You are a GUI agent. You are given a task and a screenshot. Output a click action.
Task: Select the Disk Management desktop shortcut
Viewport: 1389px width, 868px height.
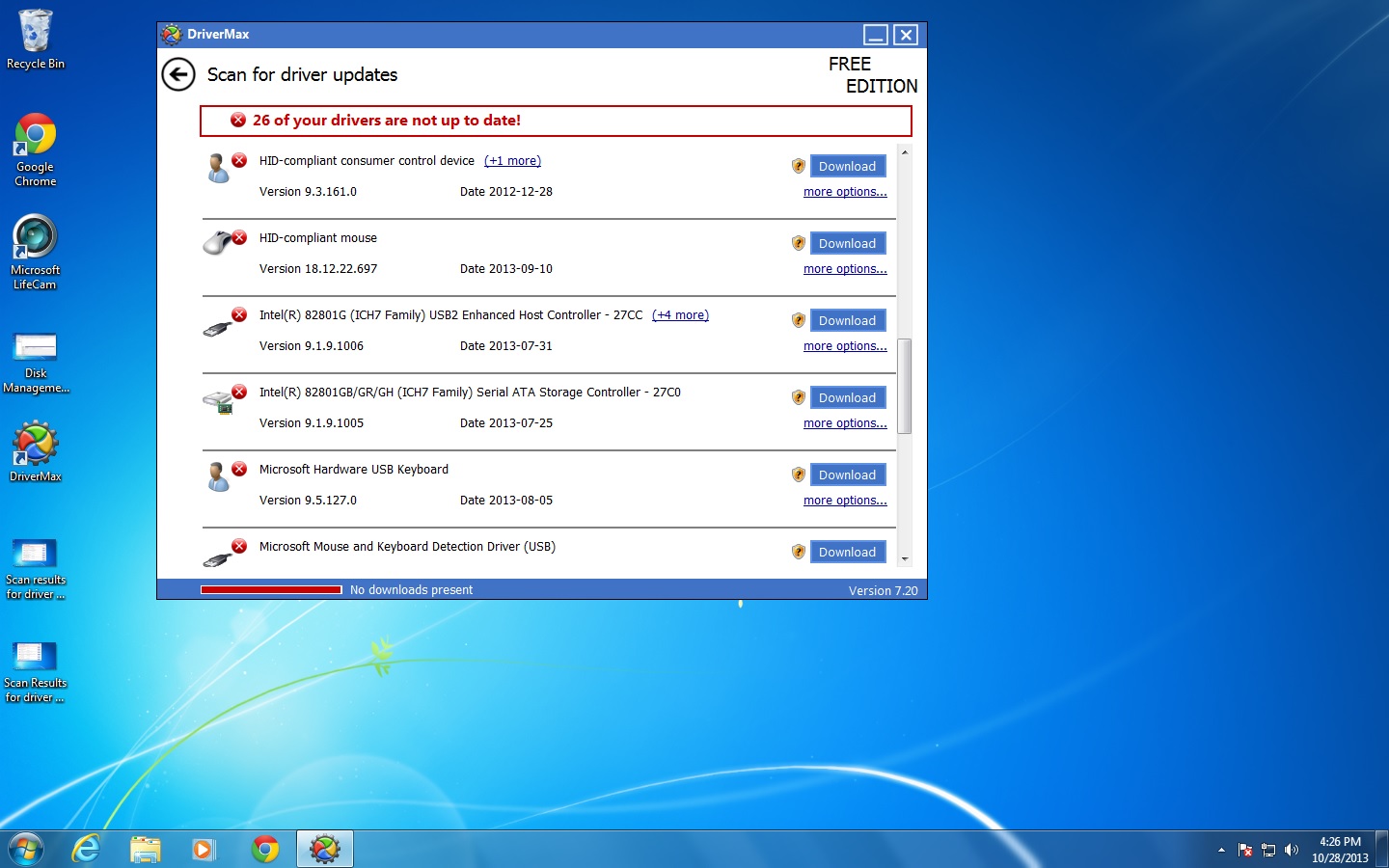[36, 363]
